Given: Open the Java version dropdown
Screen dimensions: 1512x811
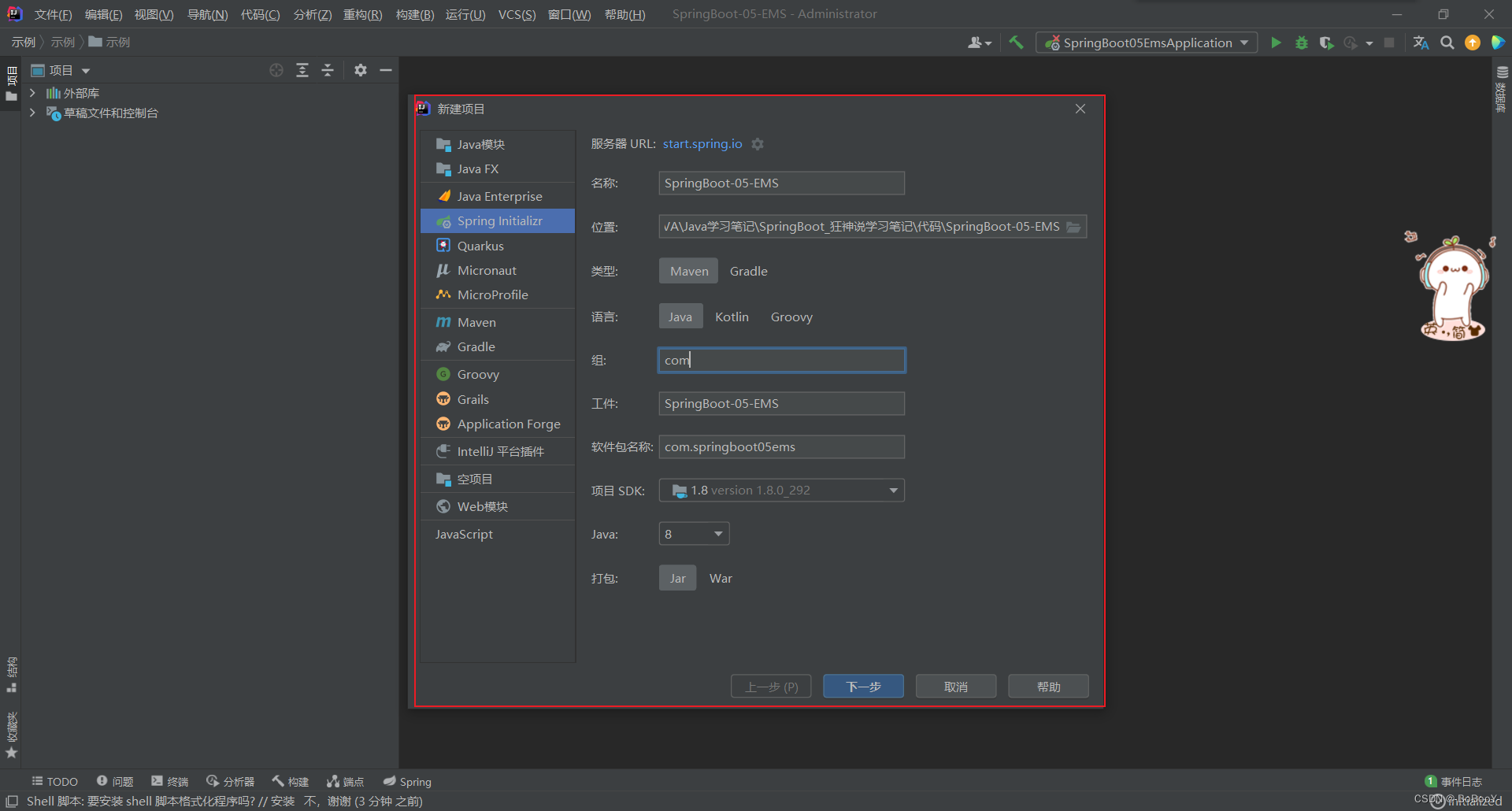Looking at the screenshot, I should click(694, 534).
